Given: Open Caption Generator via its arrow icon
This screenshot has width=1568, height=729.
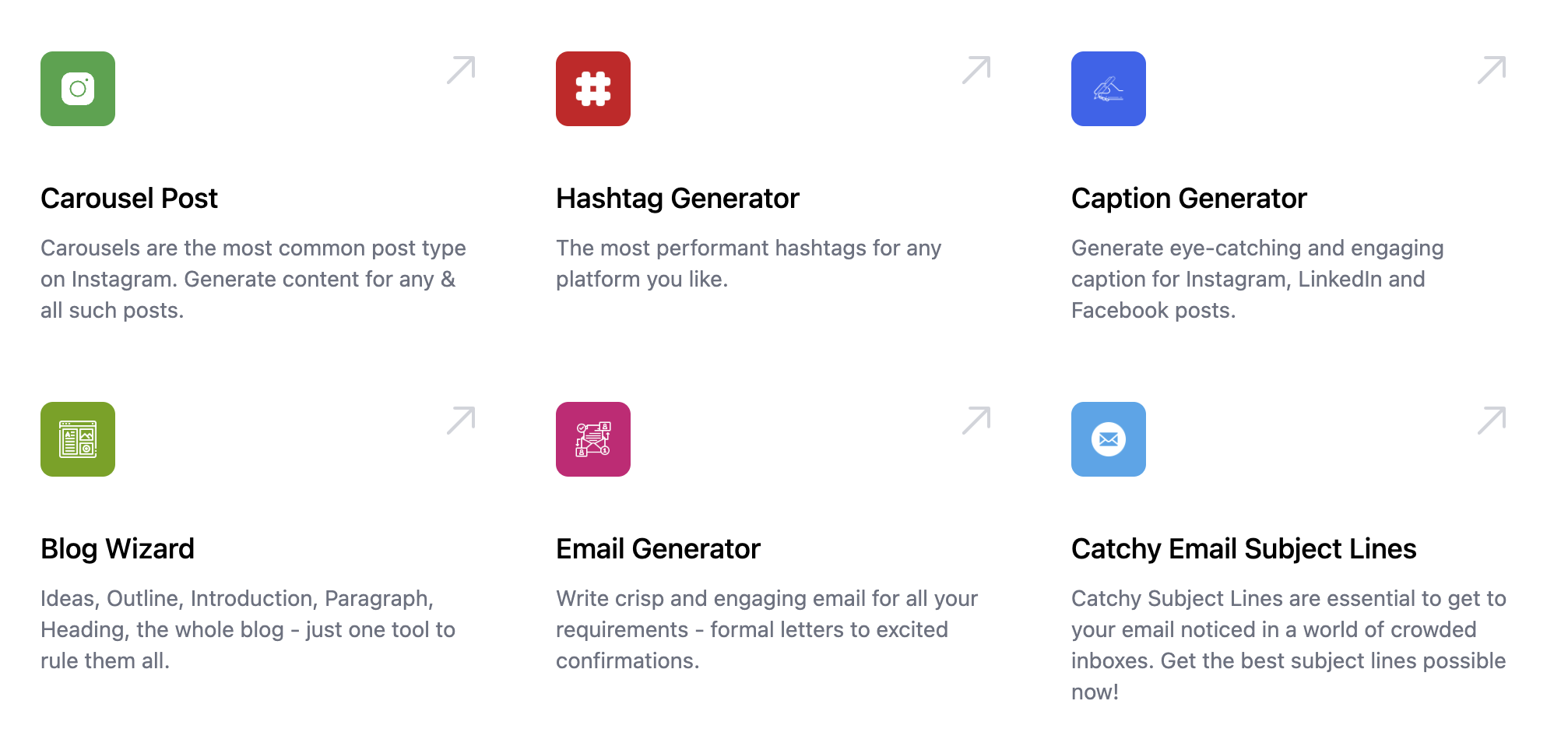Looking at the screenshot, I should pyautogui.click(x=1492, y=70).
